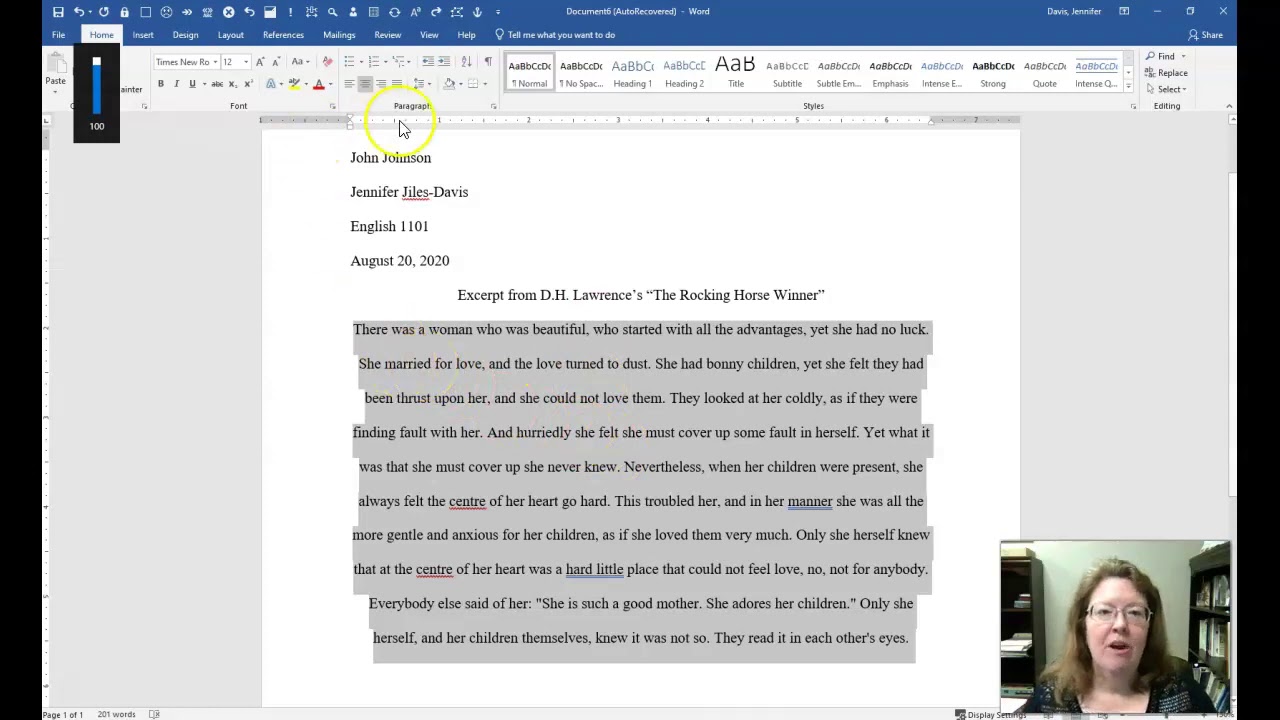Click the smiley face feedback icon

[166, 12]
